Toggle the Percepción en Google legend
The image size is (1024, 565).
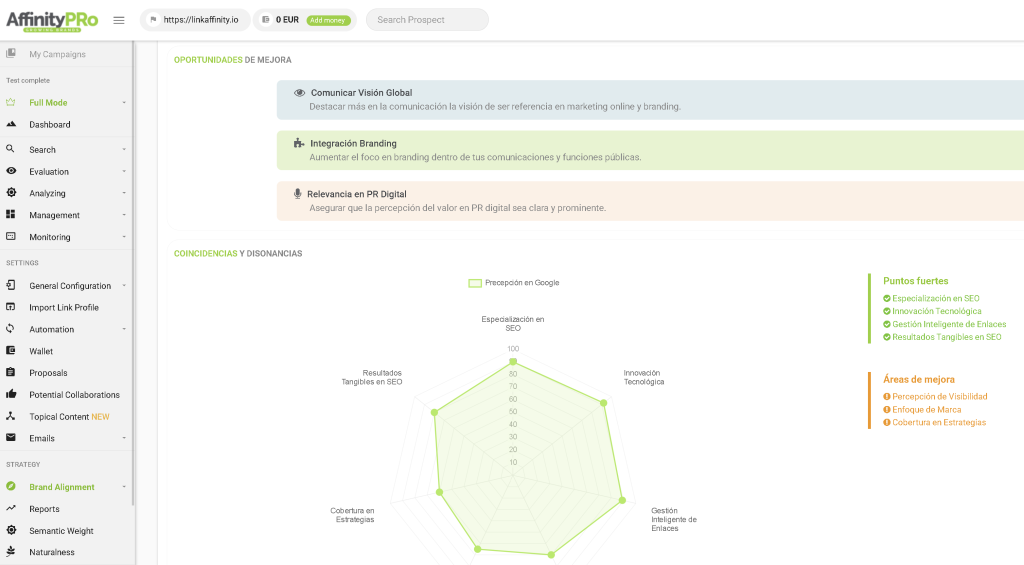click(514, 283)
